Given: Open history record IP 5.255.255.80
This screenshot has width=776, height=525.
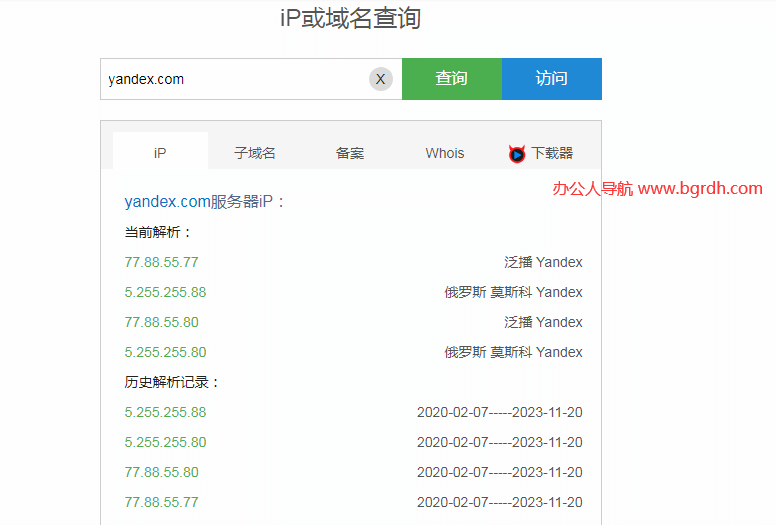Looking at the screenshot, I should coord(165,442).
